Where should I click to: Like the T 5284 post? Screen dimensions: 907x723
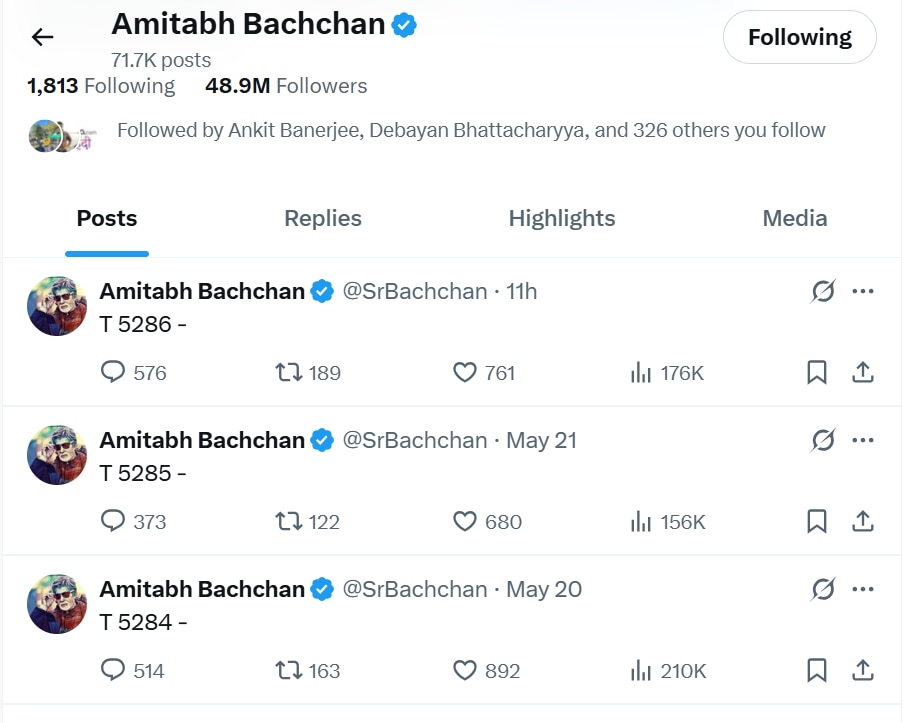coord(465,671)
